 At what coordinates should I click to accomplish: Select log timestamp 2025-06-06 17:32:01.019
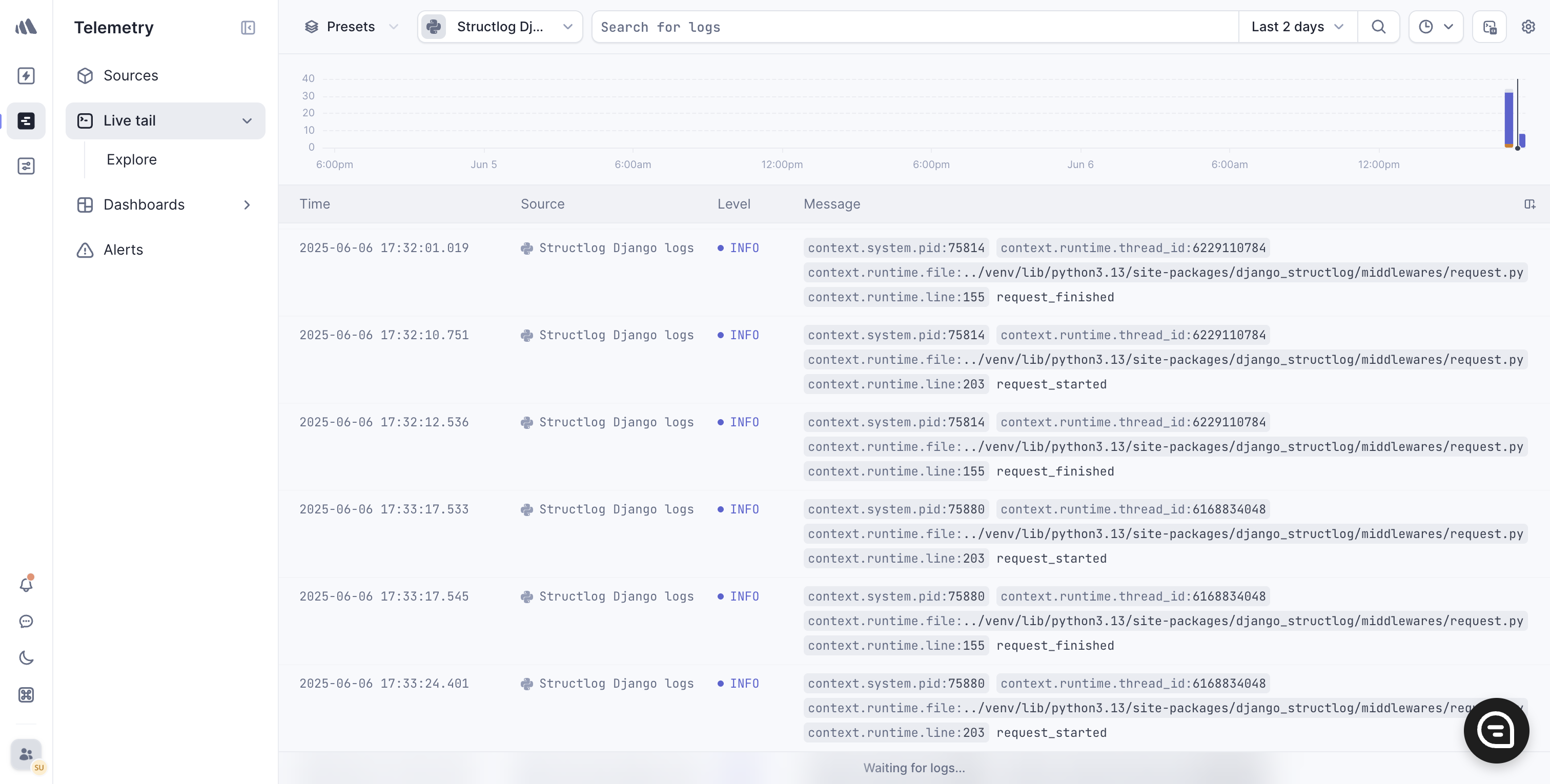tap(384, 248)
